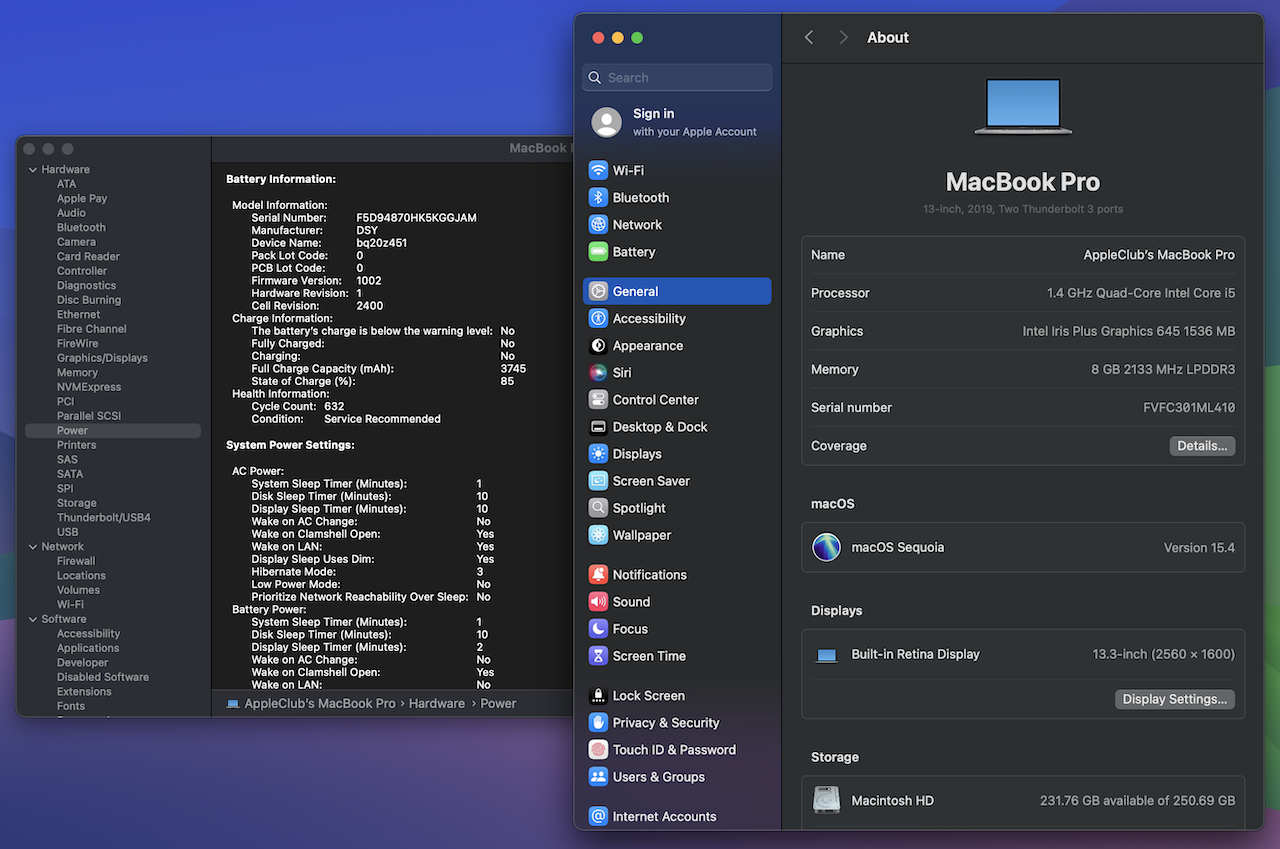The image size is (1280, 849).
Task: Click the Touch ID & Password fingerprint icon
Action: tap(598, 749)
